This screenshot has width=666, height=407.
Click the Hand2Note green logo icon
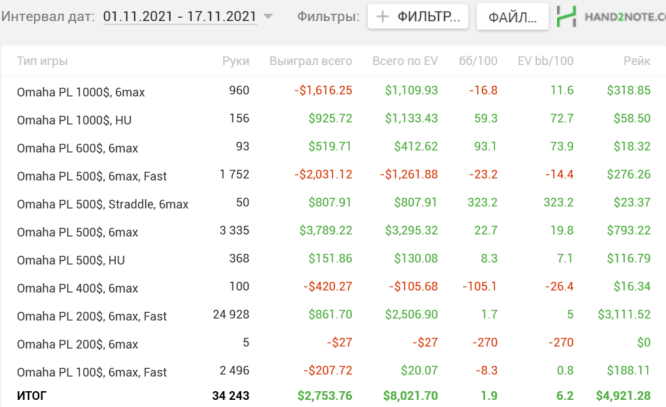[567, 17]
